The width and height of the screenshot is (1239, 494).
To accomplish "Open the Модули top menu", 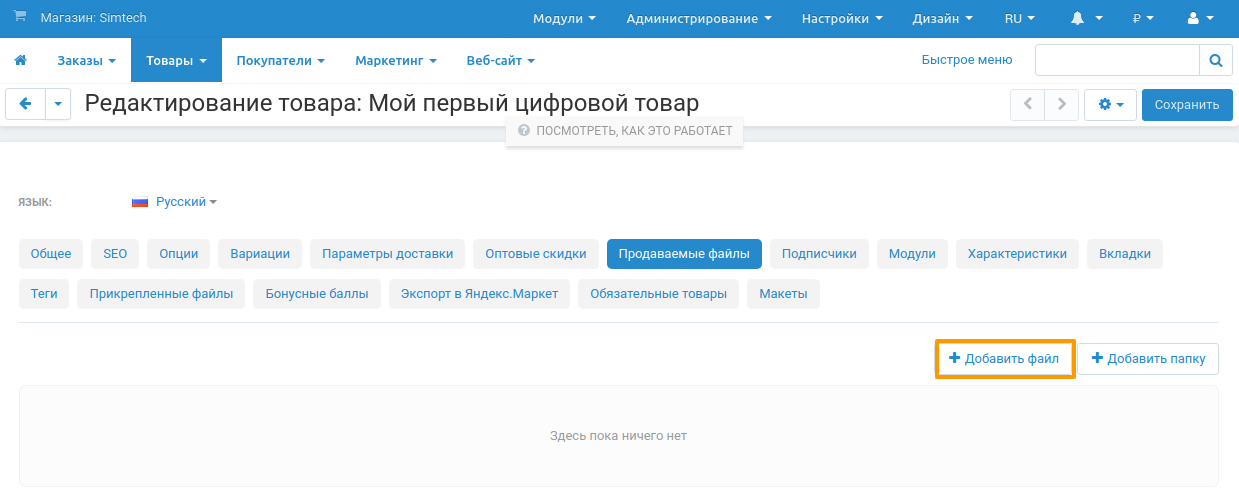I will coord(564,19).
